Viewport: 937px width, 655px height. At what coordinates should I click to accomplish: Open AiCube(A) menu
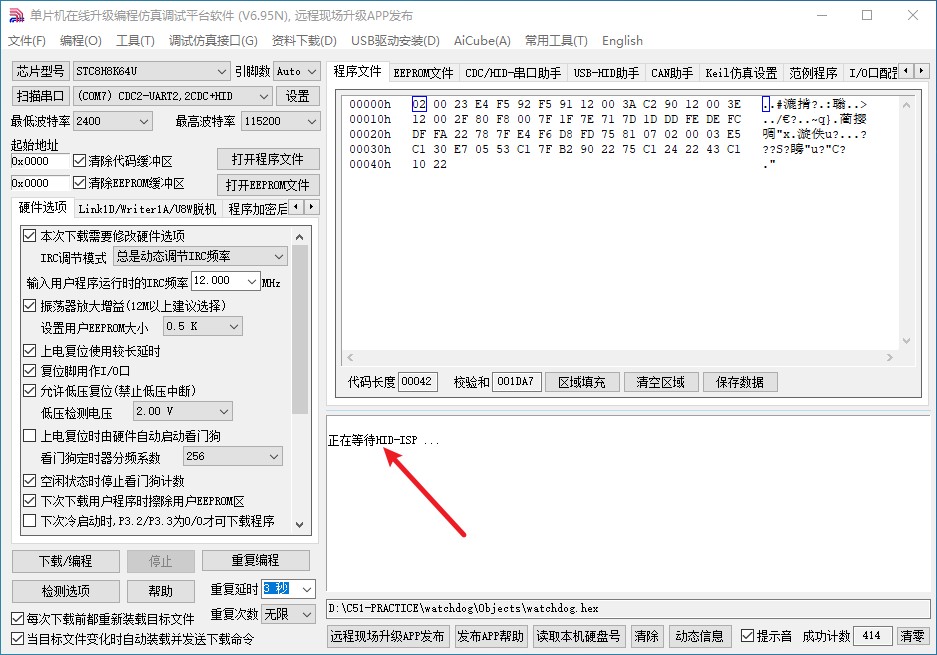click(x=482, y=41)
